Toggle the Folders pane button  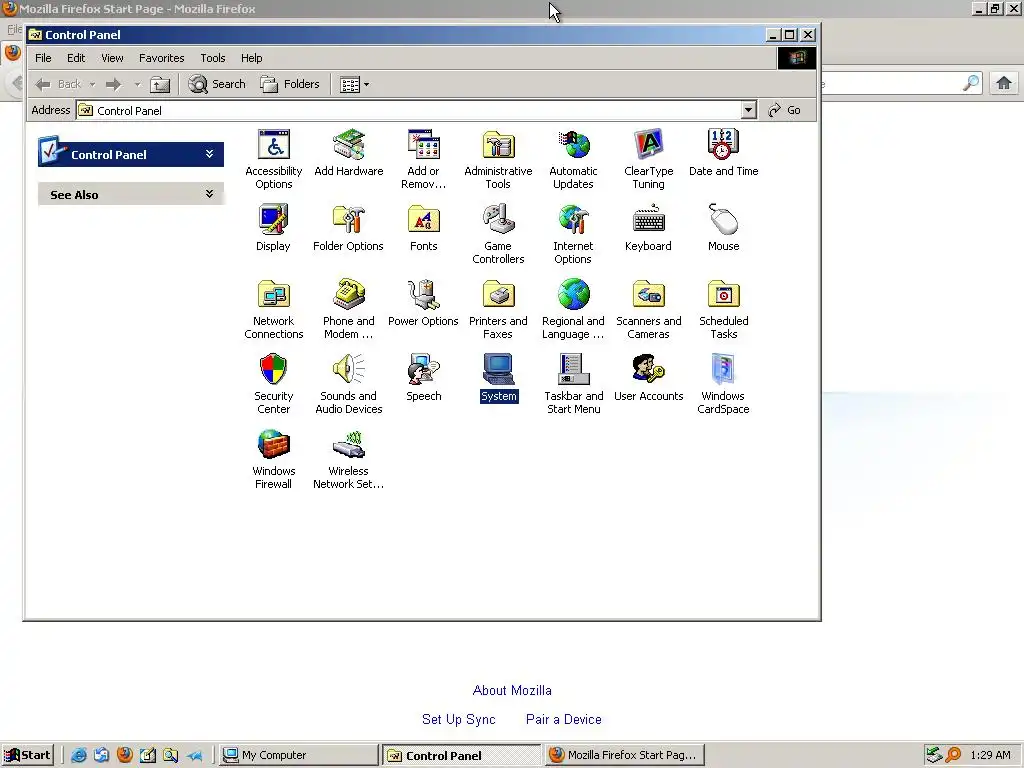tap(289, 84)
